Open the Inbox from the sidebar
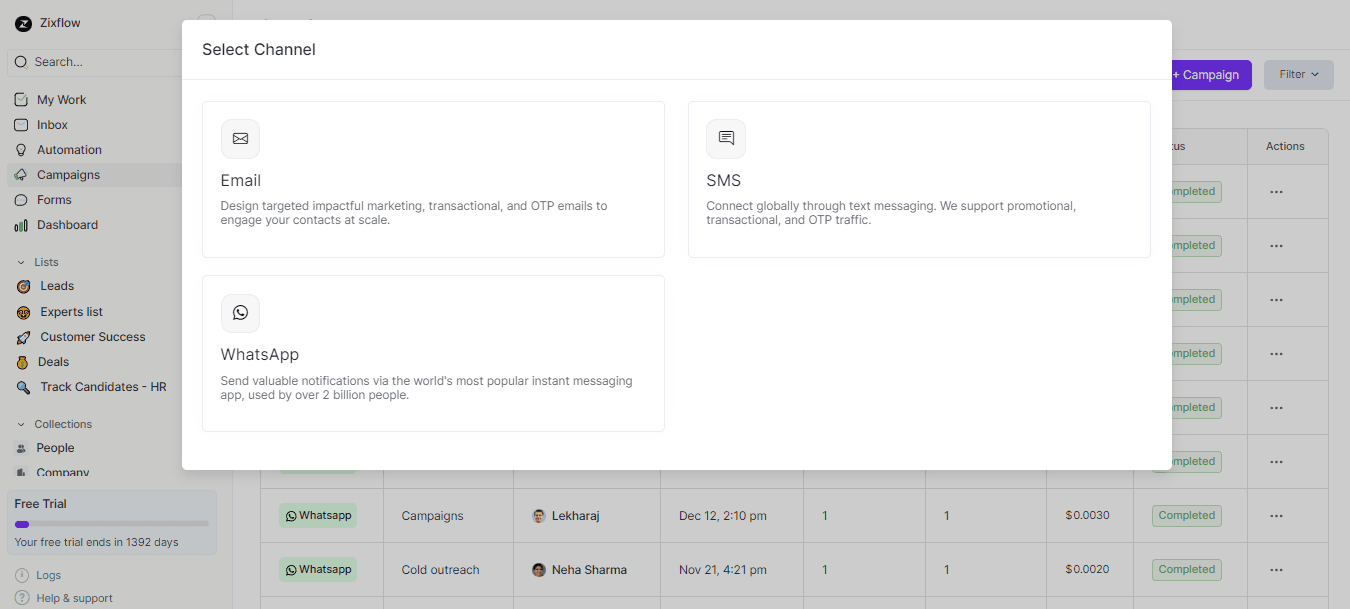 [52, 124]
